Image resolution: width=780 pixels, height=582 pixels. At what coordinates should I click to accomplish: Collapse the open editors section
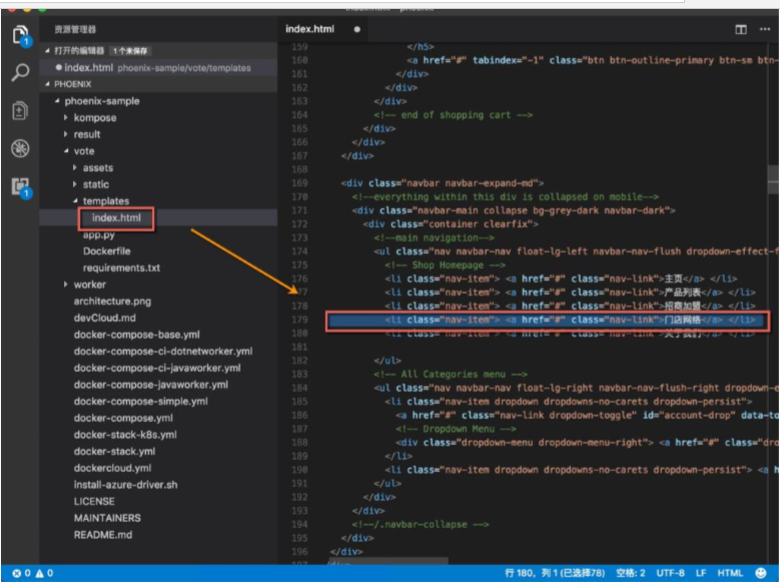48,51
